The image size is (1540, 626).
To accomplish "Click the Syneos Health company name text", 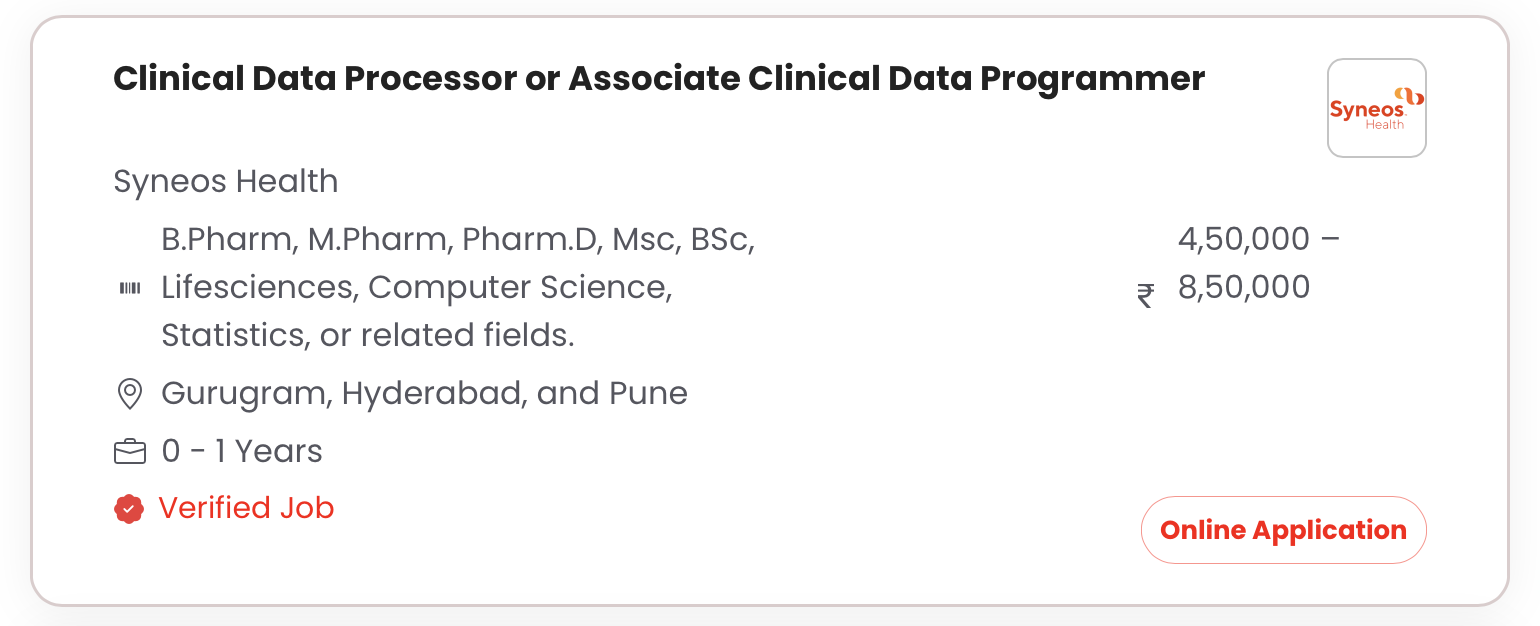I will coord(225,181).
